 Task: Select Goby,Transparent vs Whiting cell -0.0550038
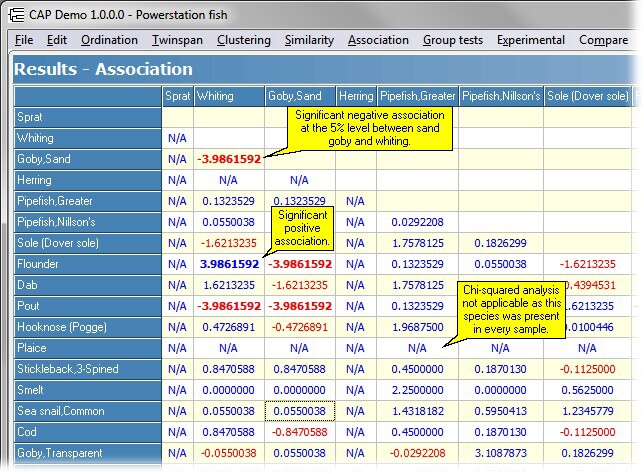click(x=229, y=453)
